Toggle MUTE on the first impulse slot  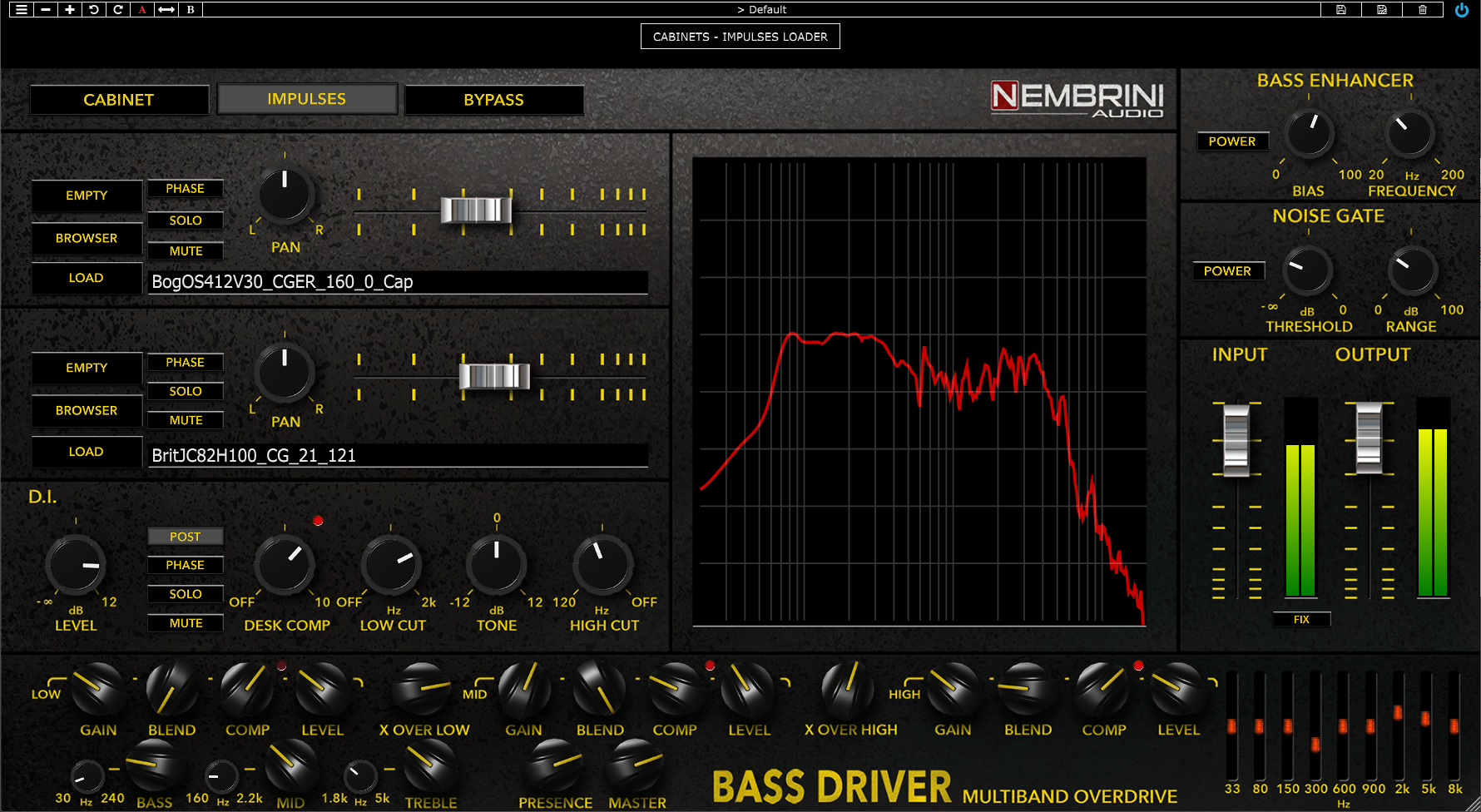pos(186,251)
